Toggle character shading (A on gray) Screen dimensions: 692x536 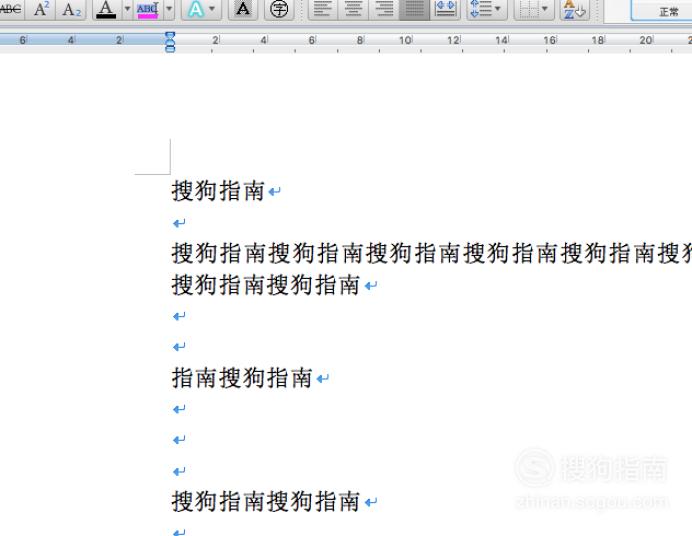coord(243,9)
